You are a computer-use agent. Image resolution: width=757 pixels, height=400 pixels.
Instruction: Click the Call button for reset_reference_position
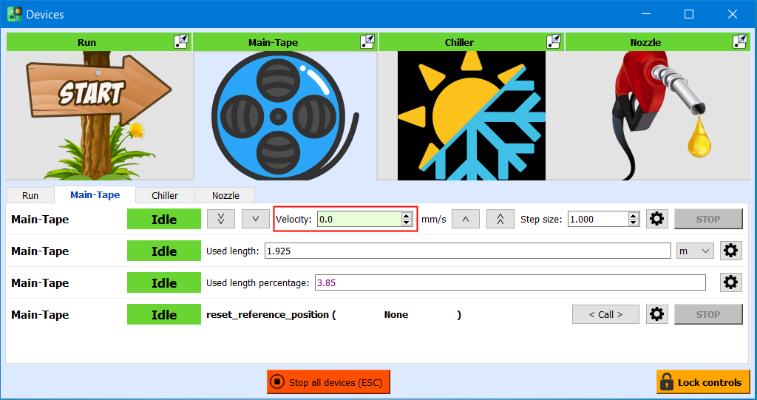[605, 315]
